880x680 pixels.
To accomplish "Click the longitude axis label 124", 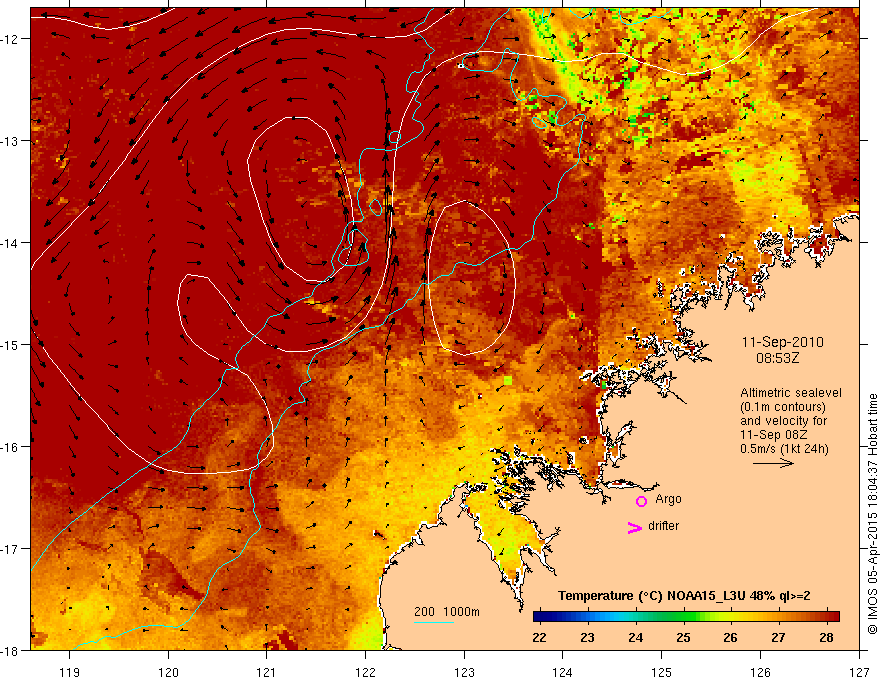I will point(563,672).
